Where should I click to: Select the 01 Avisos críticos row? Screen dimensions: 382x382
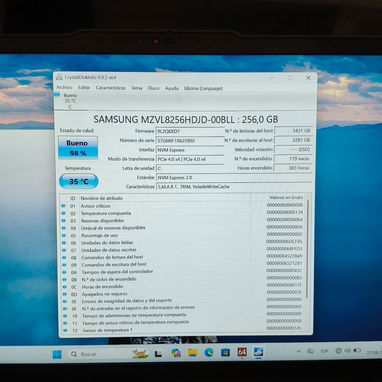(182, 206)
